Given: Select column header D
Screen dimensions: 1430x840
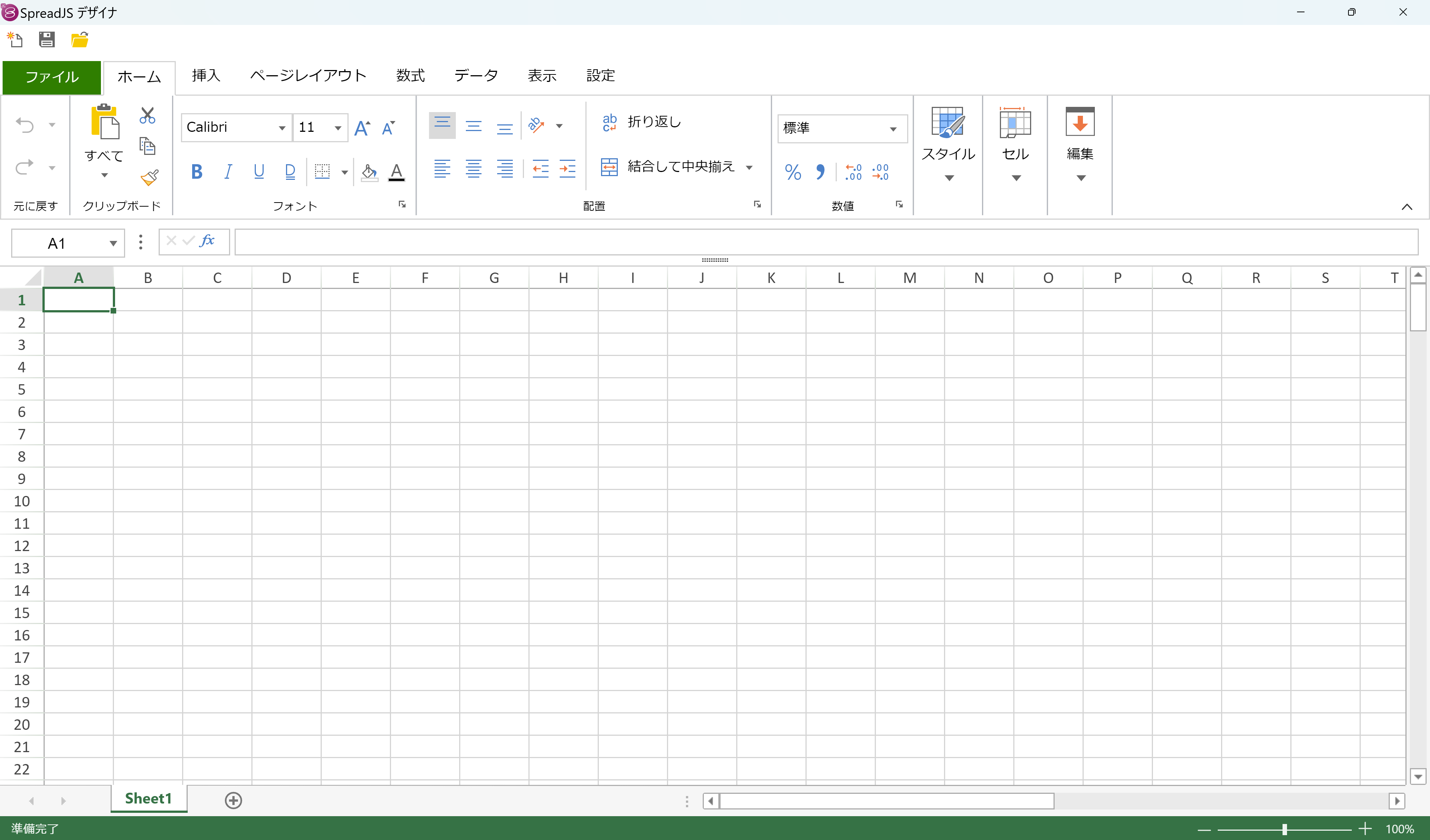Looking at the screenshot, I should (x=287, y=277).
